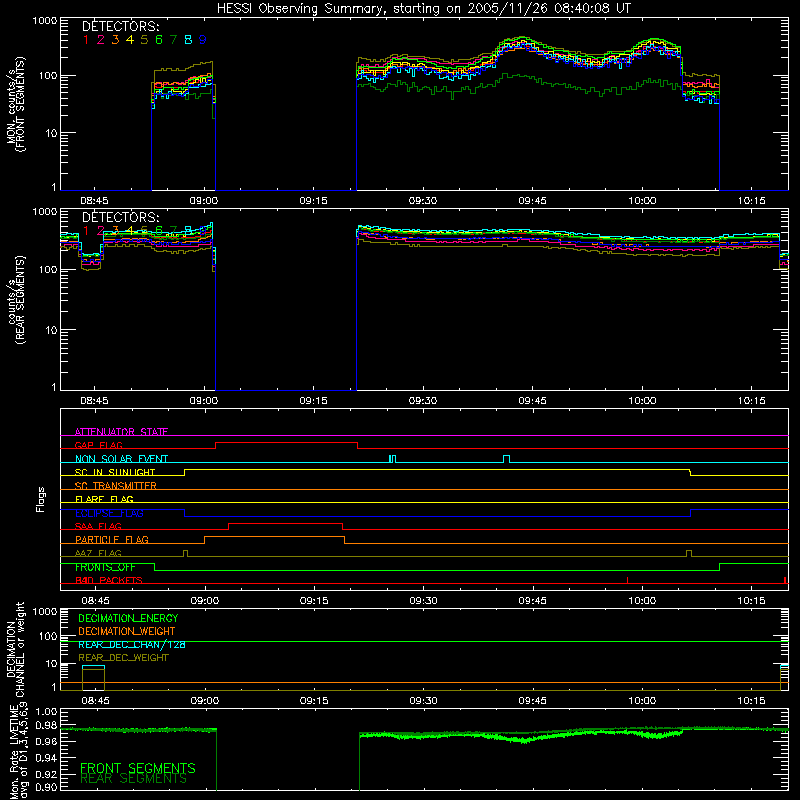
Task: Click the SAA_FLAG label
Action: click(98, 526)
